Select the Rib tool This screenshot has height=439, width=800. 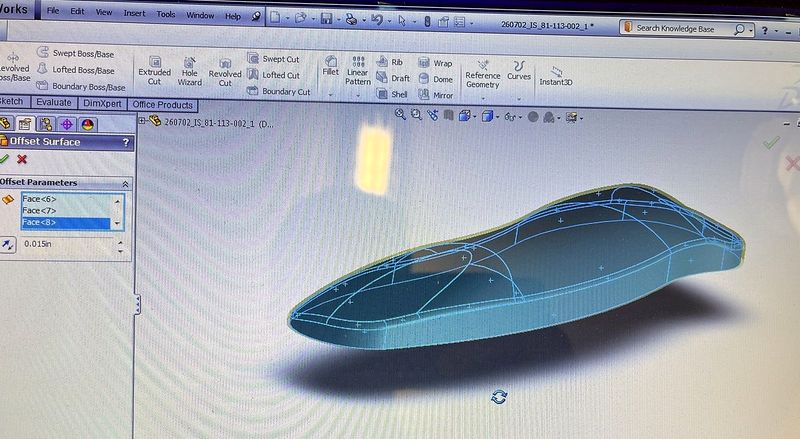click(x=390, y=62)
